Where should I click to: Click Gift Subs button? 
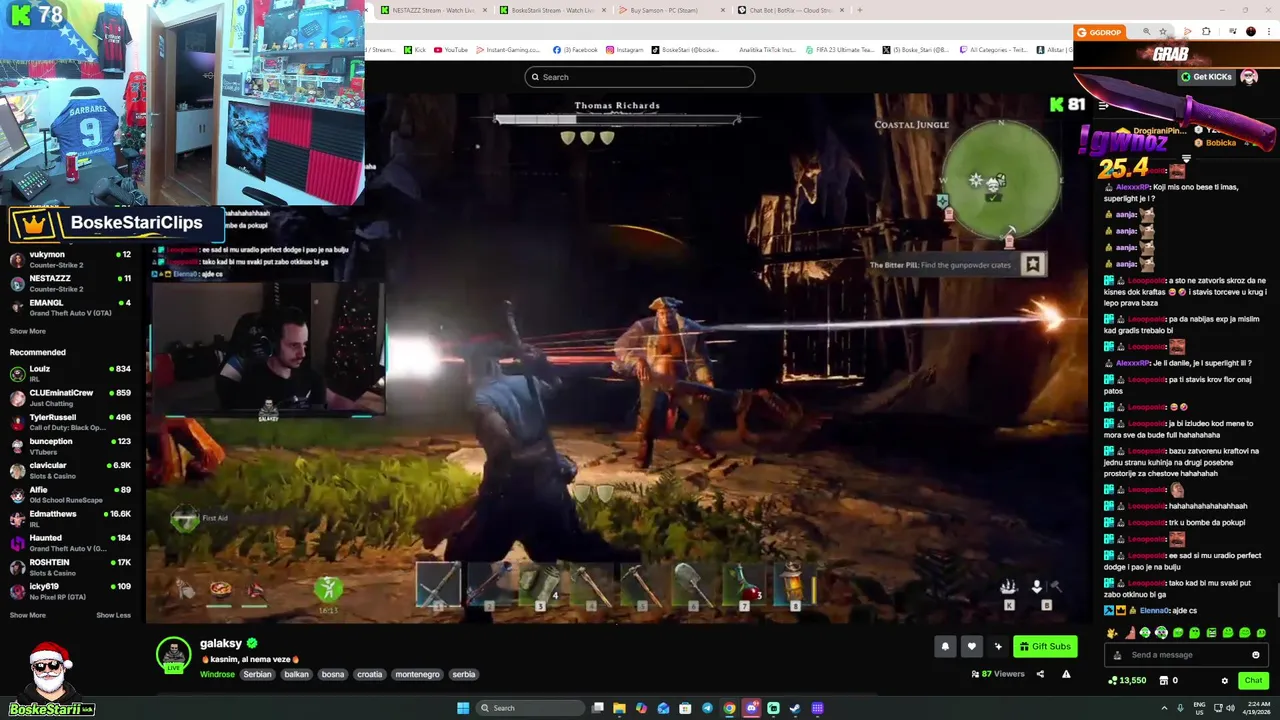(x=1045, y=646)
